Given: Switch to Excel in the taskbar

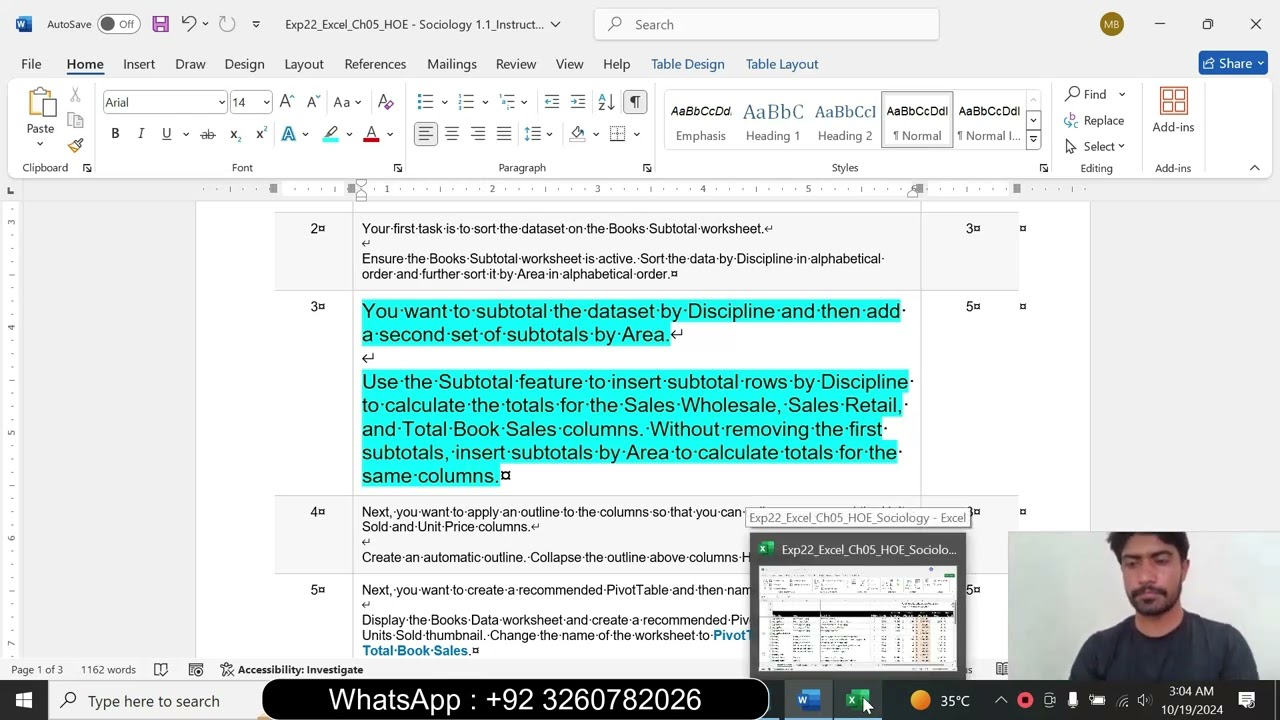Looking at the screenshot, I should [x=858, y=700].
